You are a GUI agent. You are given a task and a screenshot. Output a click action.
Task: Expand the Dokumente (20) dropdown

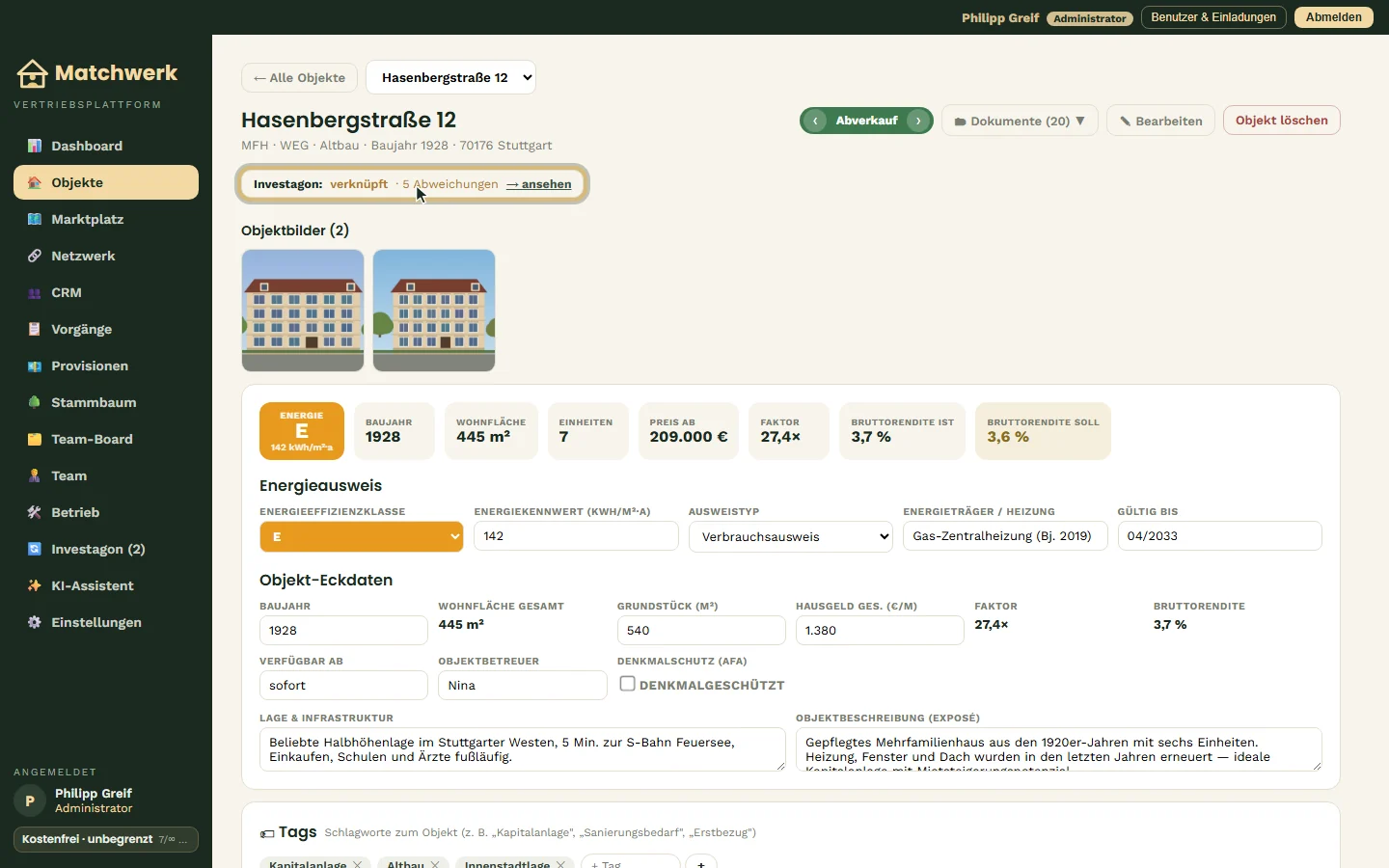pos(1020,121)
